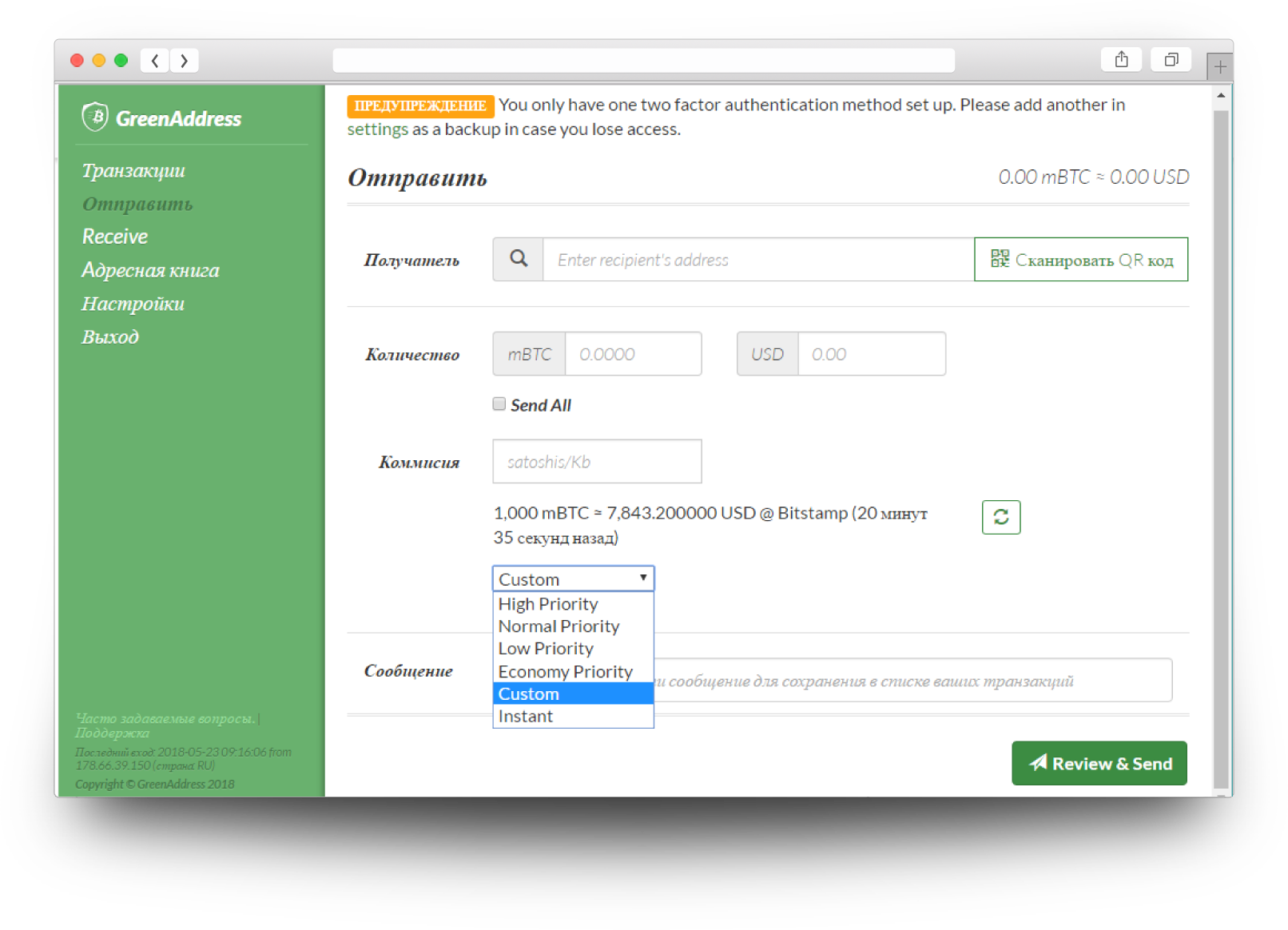Open the browser tabs overview icon
This screenshot has width=1288, height=930.
1171,59
